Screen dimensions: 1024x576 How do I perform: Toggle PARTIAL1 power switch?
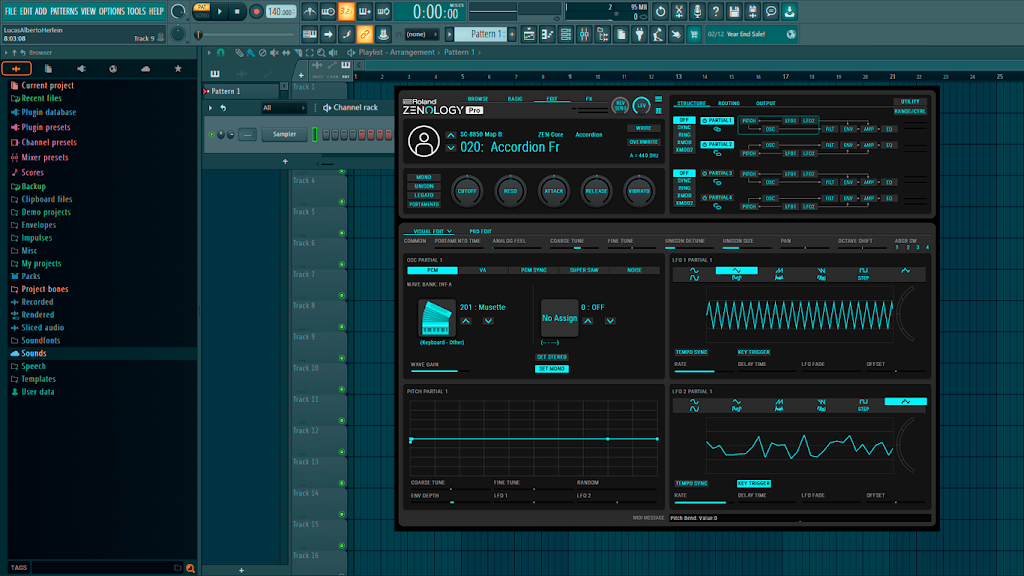click(705, 121)
